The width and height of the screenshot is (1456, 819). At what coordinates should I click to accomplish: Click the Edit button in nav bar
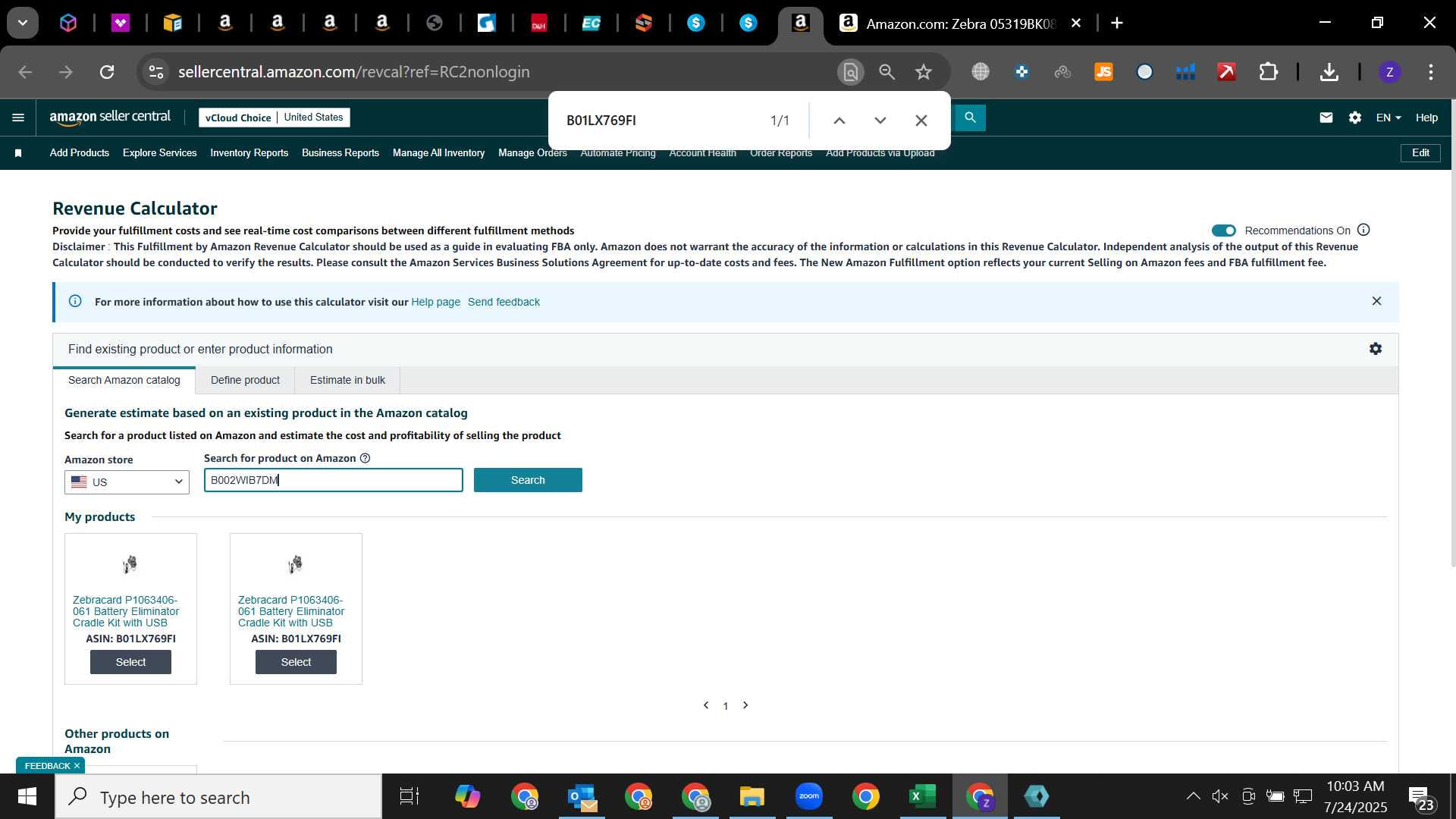1420,153
